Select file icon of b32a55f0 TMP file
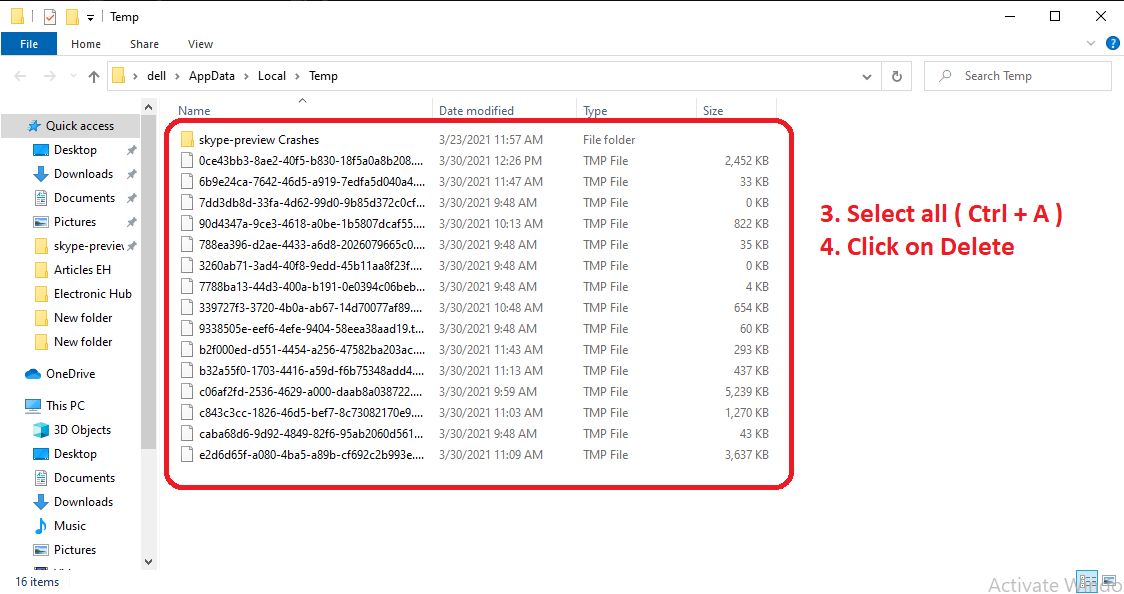Viewport: 1124px width, 594px height. (x=187, y=370)
